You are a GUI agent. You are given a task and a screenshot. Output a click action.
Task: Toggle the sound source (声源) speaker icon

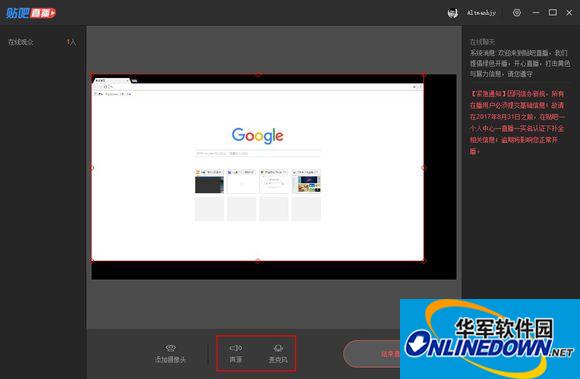(x=236, y=348)
